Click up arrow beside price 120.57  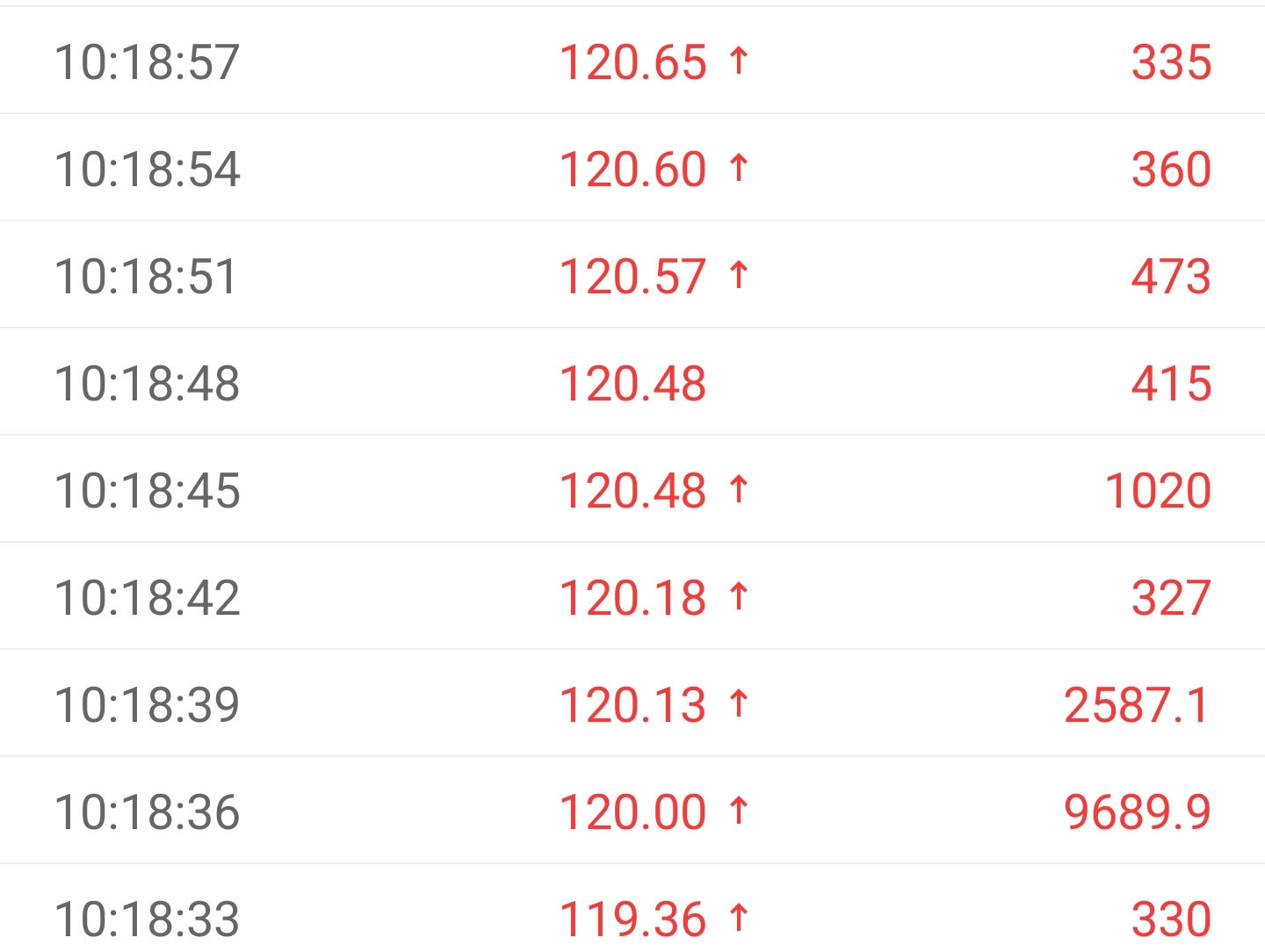coord(739,276)
